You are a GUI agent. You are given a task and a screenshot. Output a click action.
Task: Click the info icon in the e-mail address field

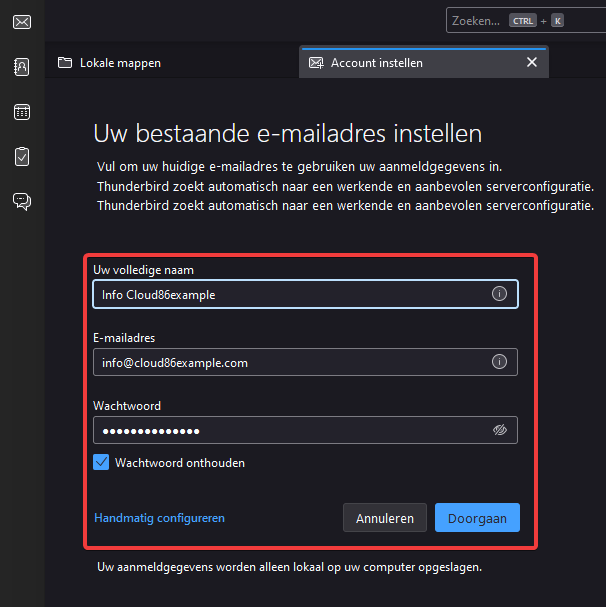(x=499, y=362)
